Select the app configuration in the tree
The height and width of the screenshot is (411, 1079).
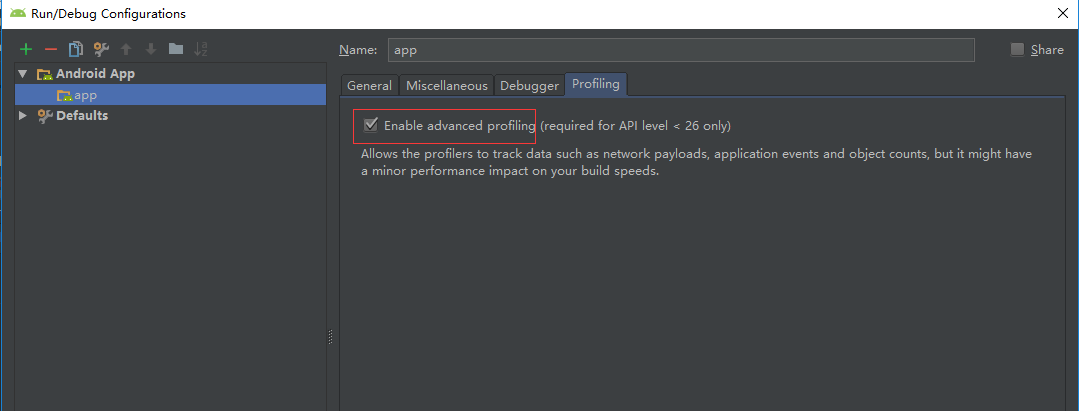click(x=85, y=95)
